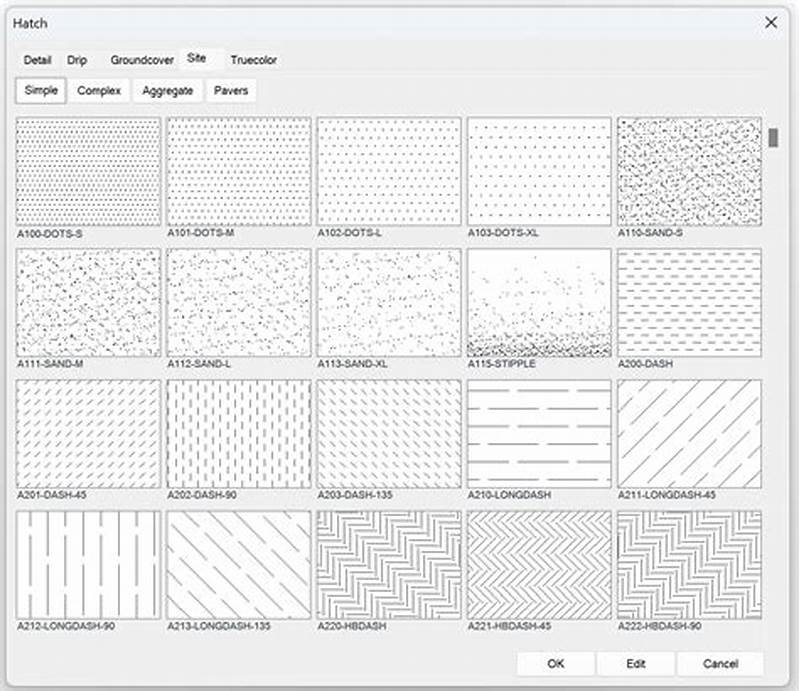
Task: Open the hatch Edit dialog
Action: pos(637,663)
